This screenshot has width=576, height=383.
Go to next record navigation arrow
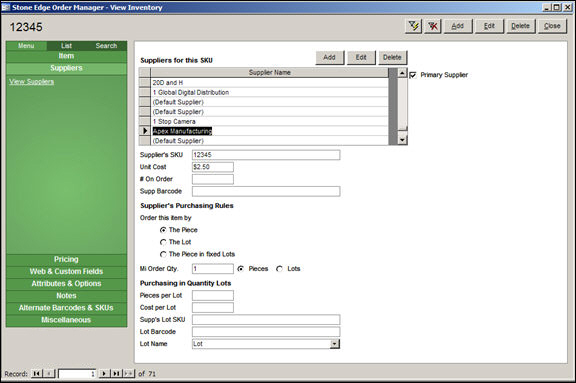[104, 373]
